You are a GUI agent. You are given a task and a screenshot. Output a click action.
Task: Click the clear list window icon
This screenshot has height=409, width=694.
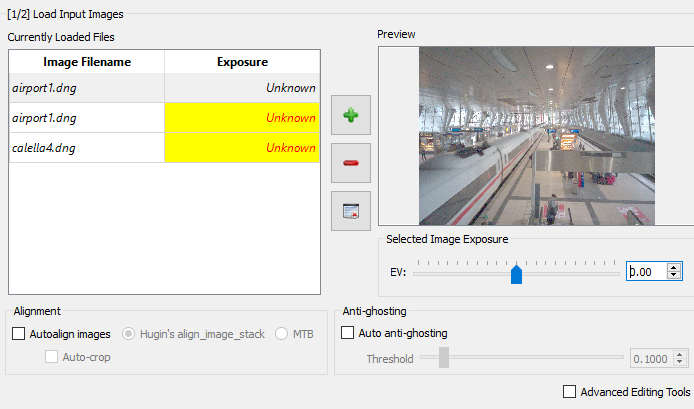click(x=351, y=211)
